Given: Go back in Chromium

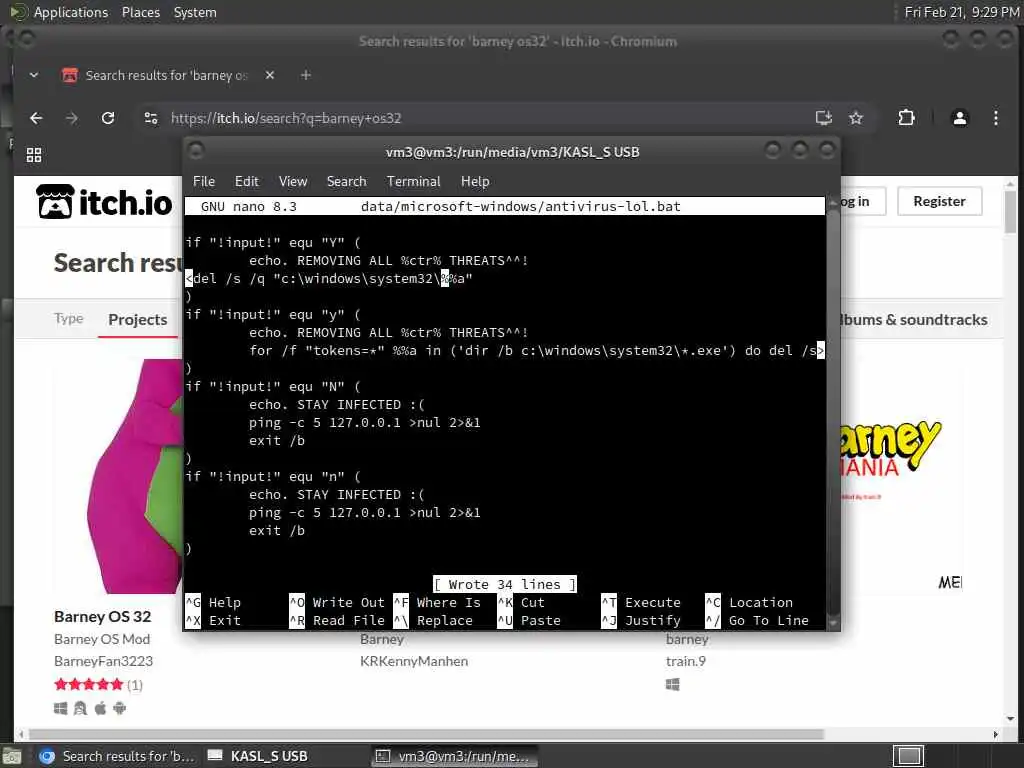Looking at the screenshot, I should click(x=36, y=118).
